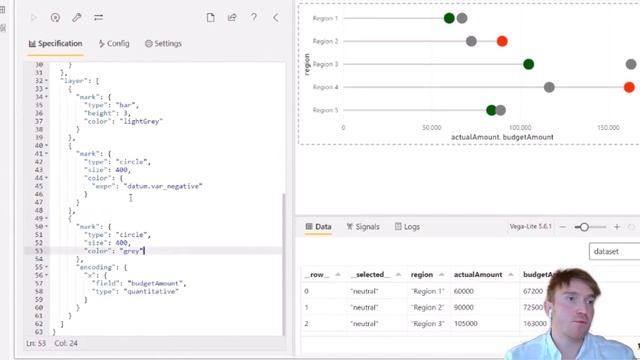Open the field mapping swap-arrows icon
The image size is (640, 360).
98,18
